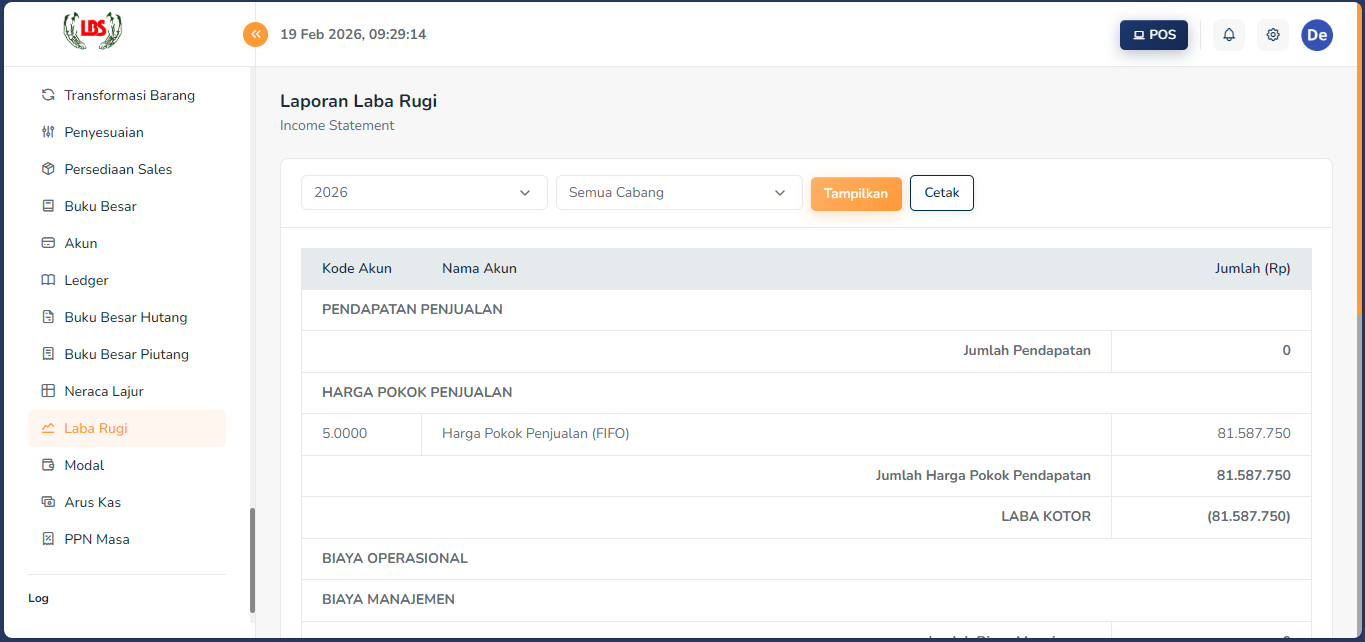Image resolution: width=1365 pixels, height=642 pixels.
Task: Click the Neraca Lajur table icon
Action: point(48,391)
